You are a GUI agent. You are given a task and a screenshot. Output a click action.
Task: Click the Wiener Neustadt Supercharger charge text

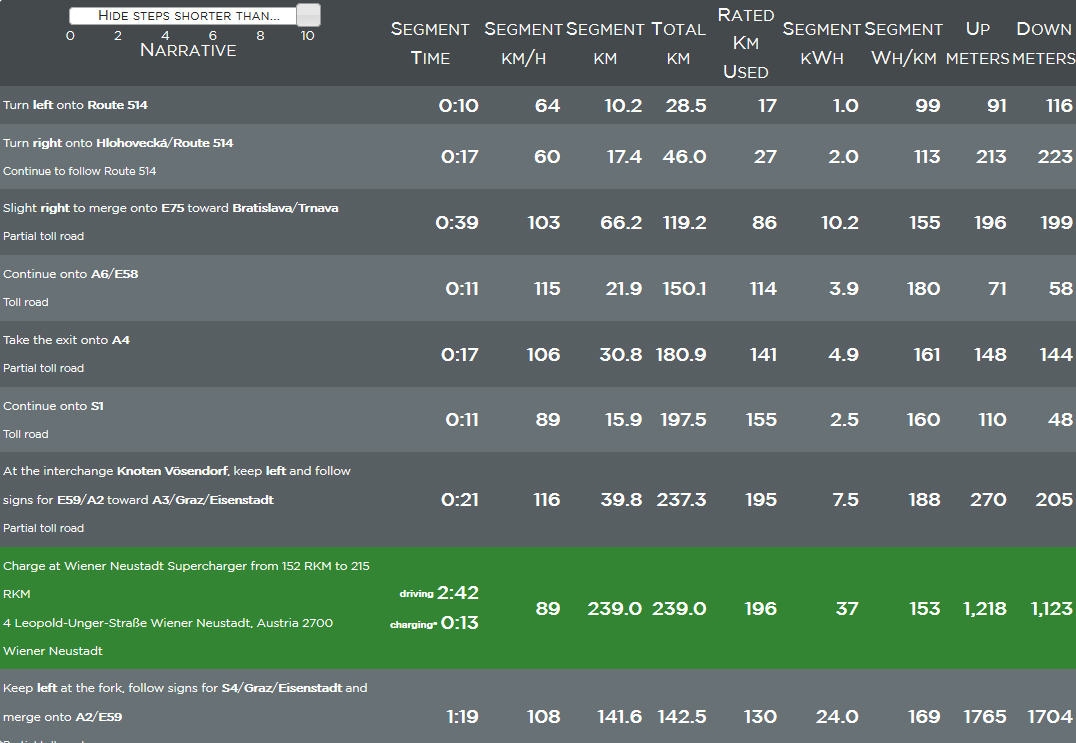pyautogui.click(x=186, y=566)
